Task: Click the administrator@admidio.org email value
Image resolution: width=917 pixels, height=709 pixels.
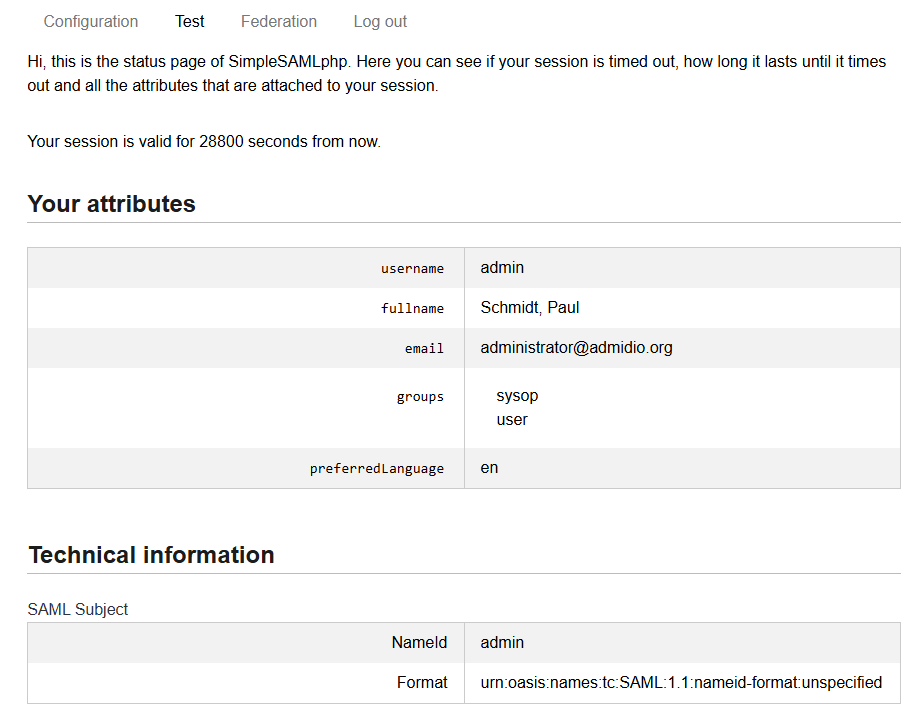Action: [x=576, y=348]
